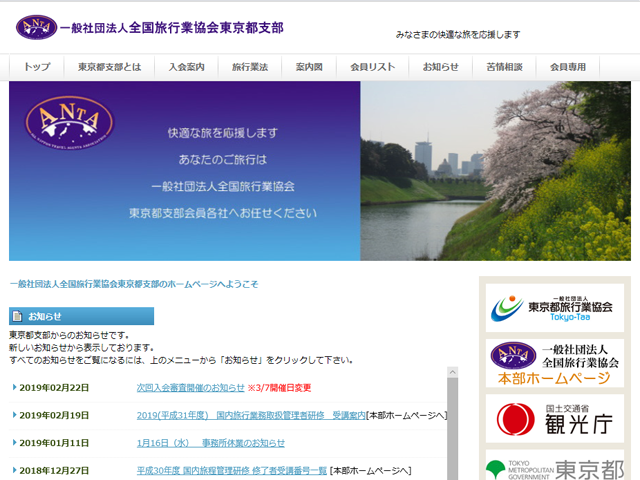
Task: Open the 1月16日 事務所休業のお知らせ link
Action: (210, 443)
